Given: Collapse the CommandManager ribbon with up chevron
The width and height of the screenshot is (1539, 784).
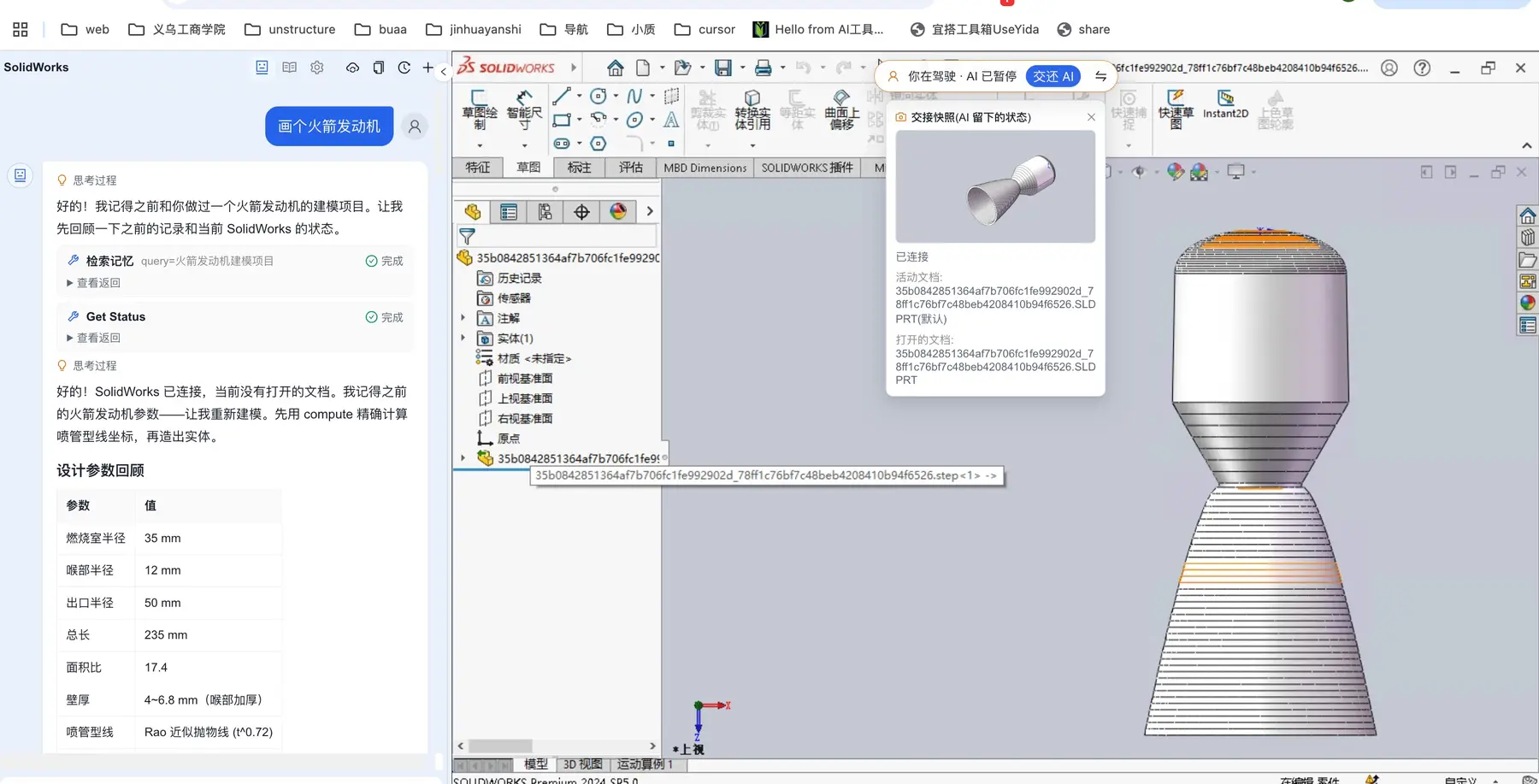Looking at the screenshot, I should coord(1527,145).
